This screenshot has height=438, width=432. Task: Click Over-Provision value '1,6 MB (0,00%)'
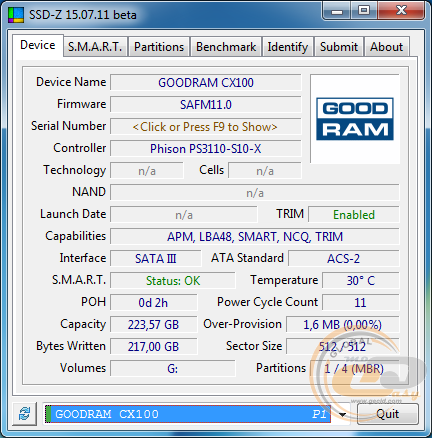(x=343, y=325)
